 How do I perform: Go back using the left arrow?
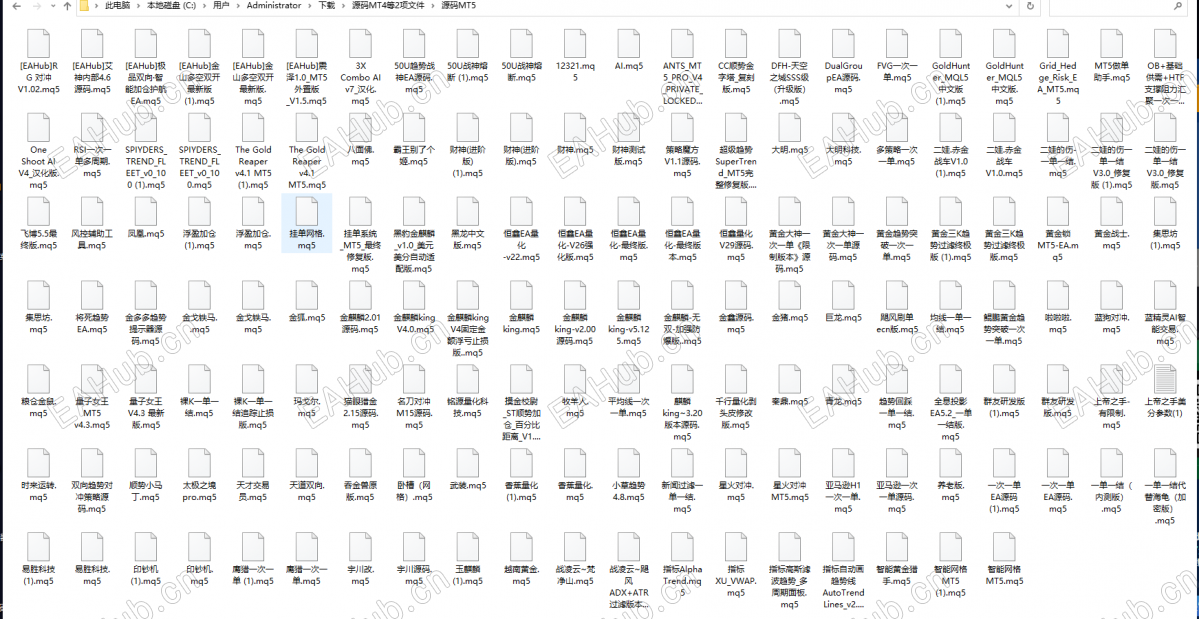click(17, 6)
